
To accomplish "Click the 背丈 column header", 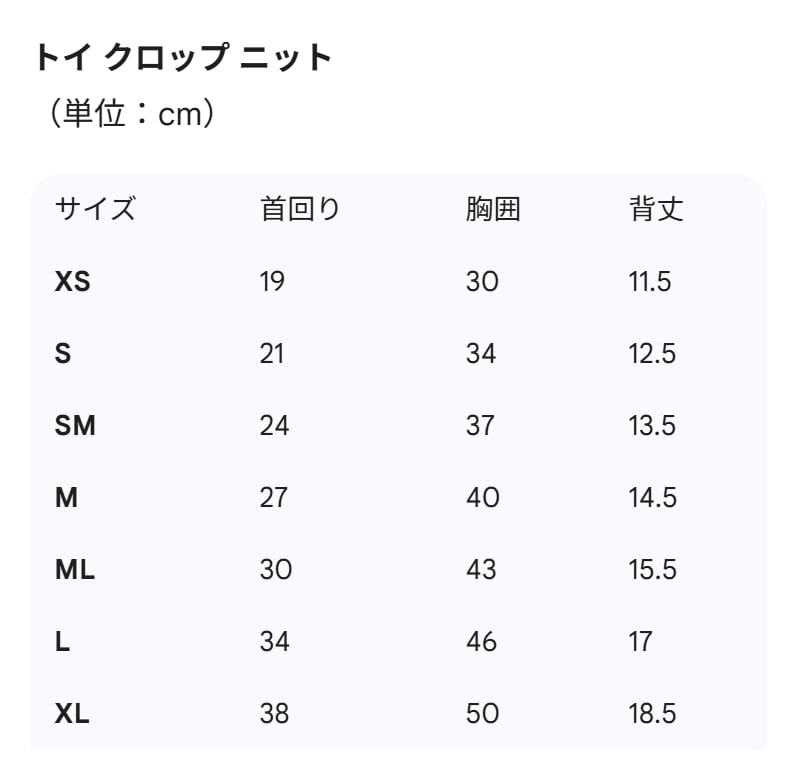I will coord(656,209).
